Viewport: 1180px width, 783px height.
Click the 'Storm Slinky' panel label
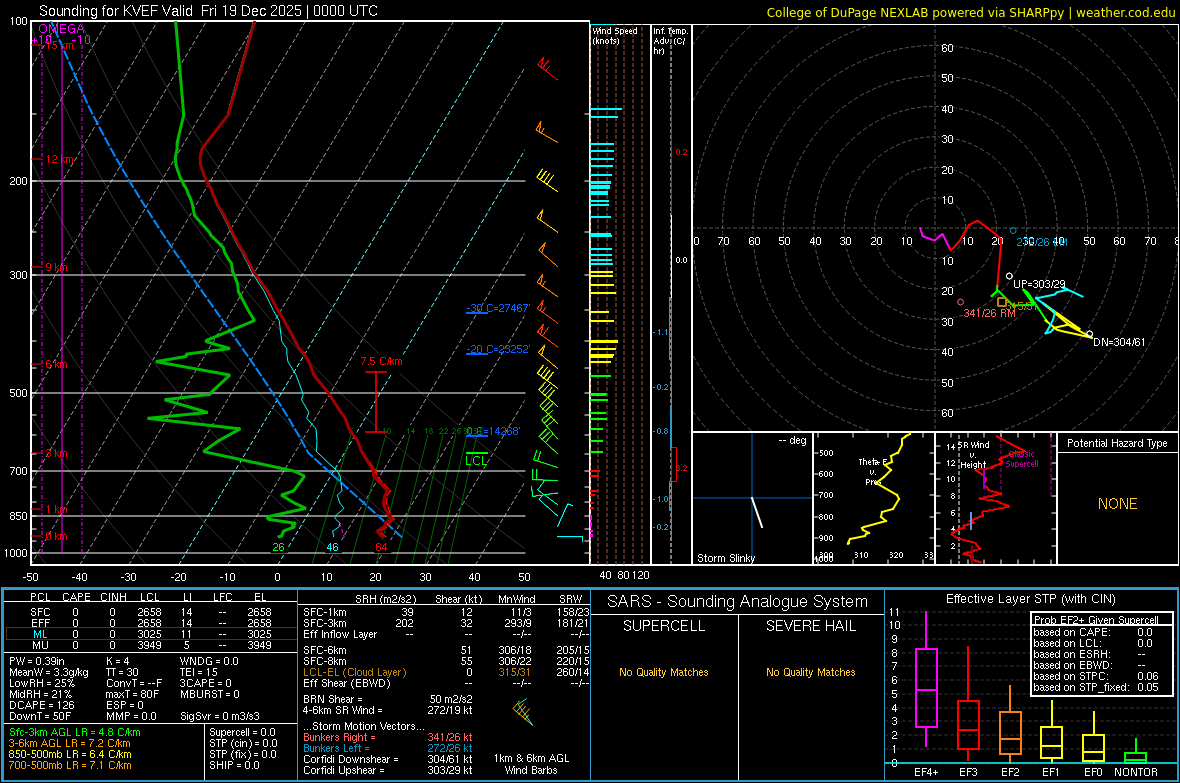(x=725, y=558)
